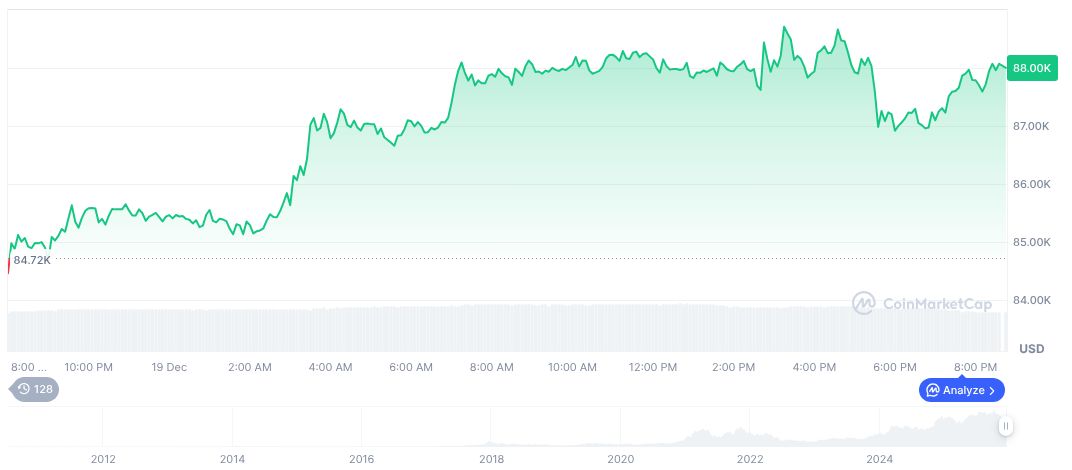Jump to 2018 on the navigator timeline
Screen dimensions: 1072x470
coord(491,459)
